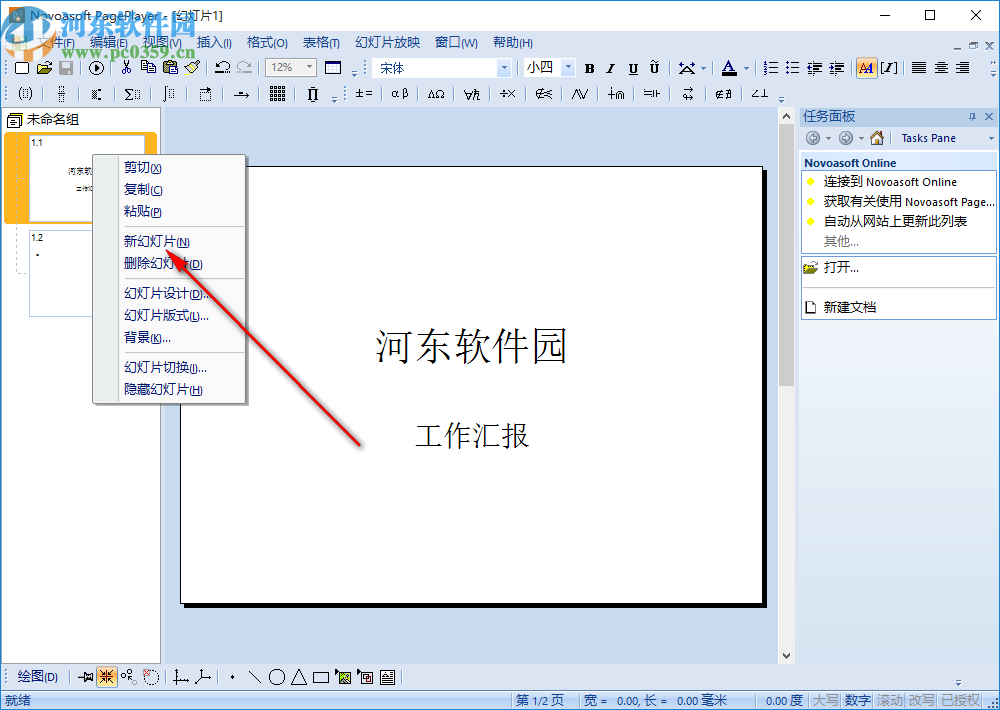Select the Format Painter tool

(191, 67)
